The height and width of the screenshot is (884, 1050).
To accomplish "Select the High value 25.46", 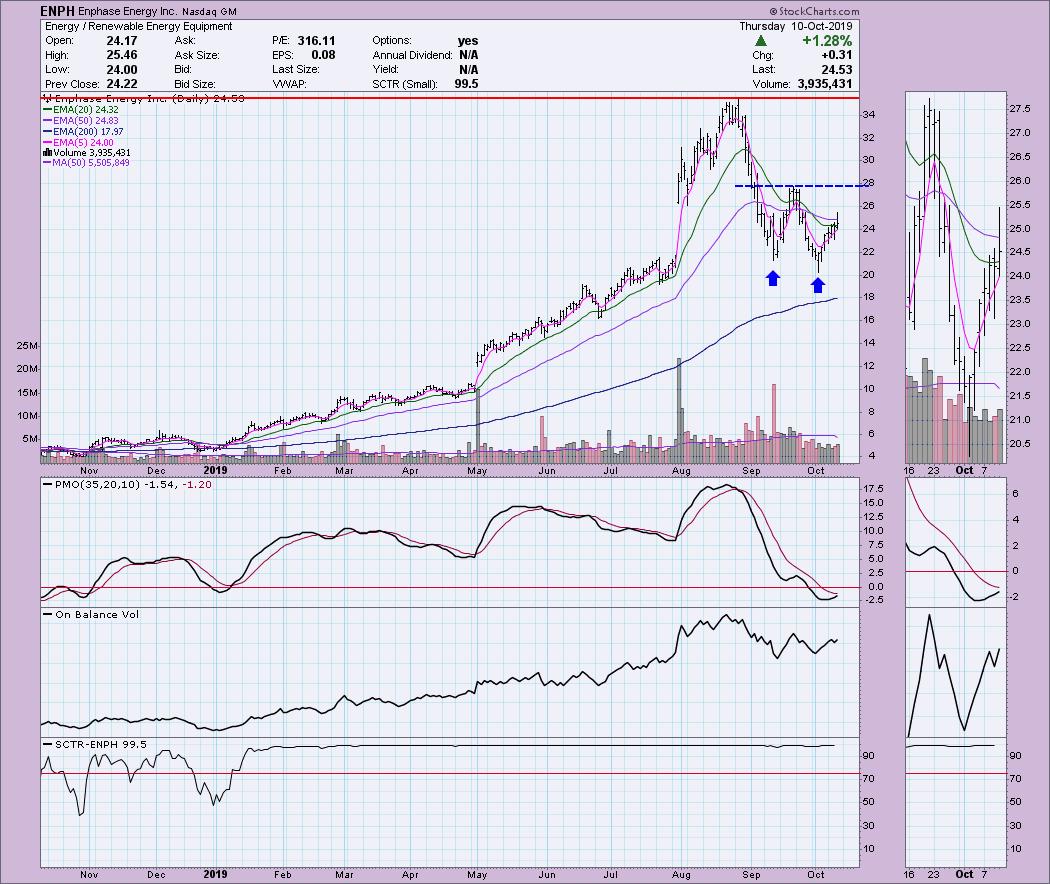I will coord(122,55).
